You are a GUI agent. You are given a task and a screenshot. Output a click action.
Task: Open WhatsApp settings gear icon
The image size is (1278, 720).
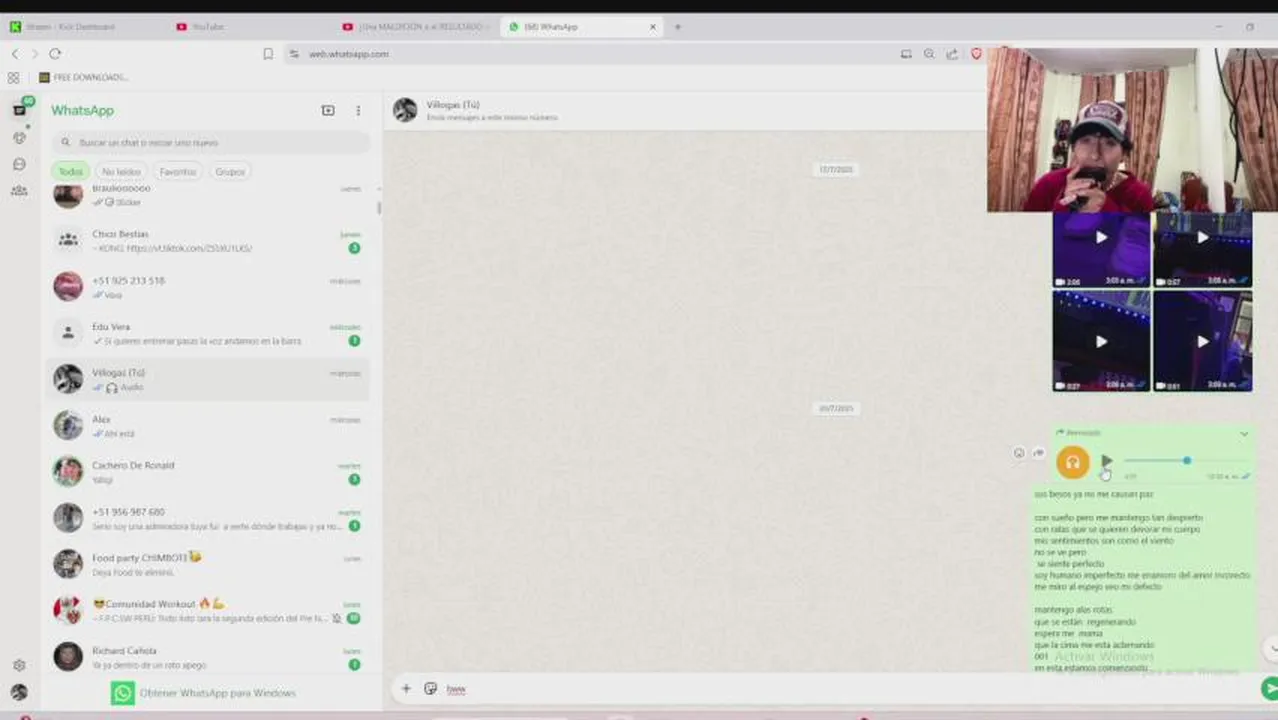click(19, 665)
